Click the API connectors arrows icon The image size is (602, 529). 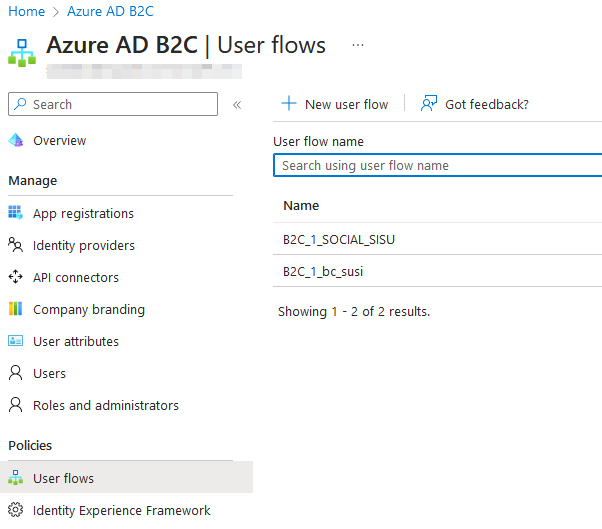[16, 277]
